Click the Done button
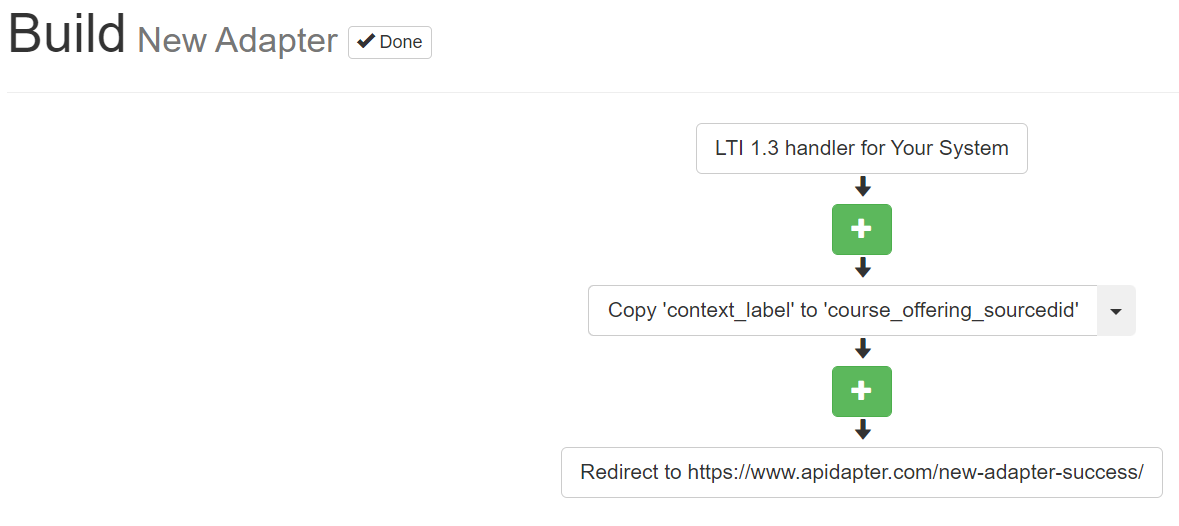This screenshot has height=526, width=1179. [390, 42]
